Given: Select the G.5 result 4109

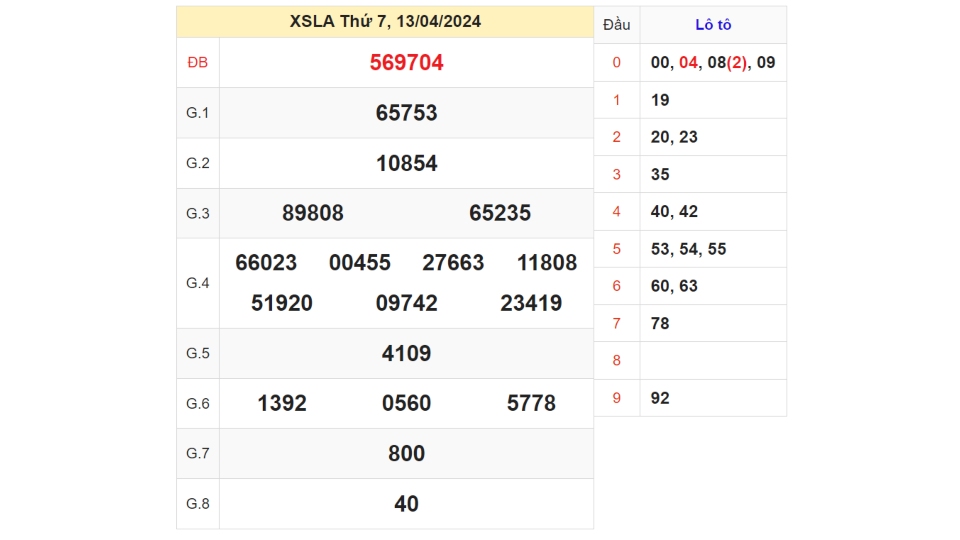Looking at the screenshot, I should pyautogui.click(x=407, y=353).
